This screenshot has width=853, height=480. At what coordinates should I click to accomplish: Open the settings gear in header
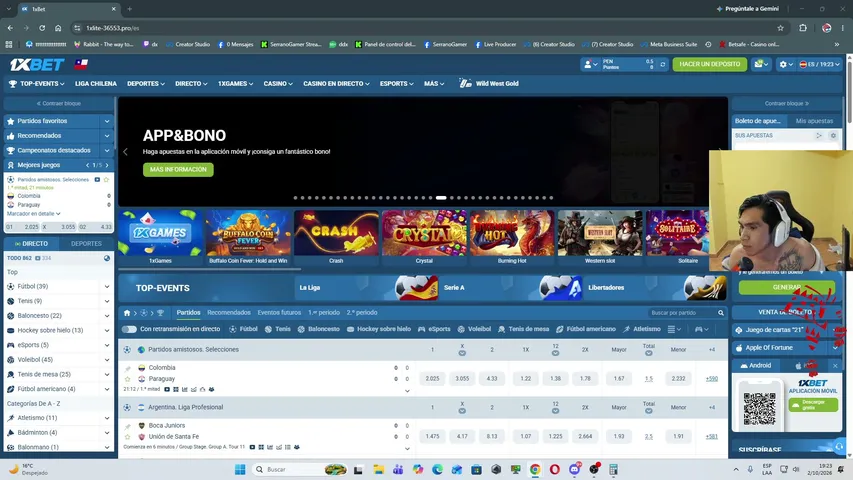(783, 64)
